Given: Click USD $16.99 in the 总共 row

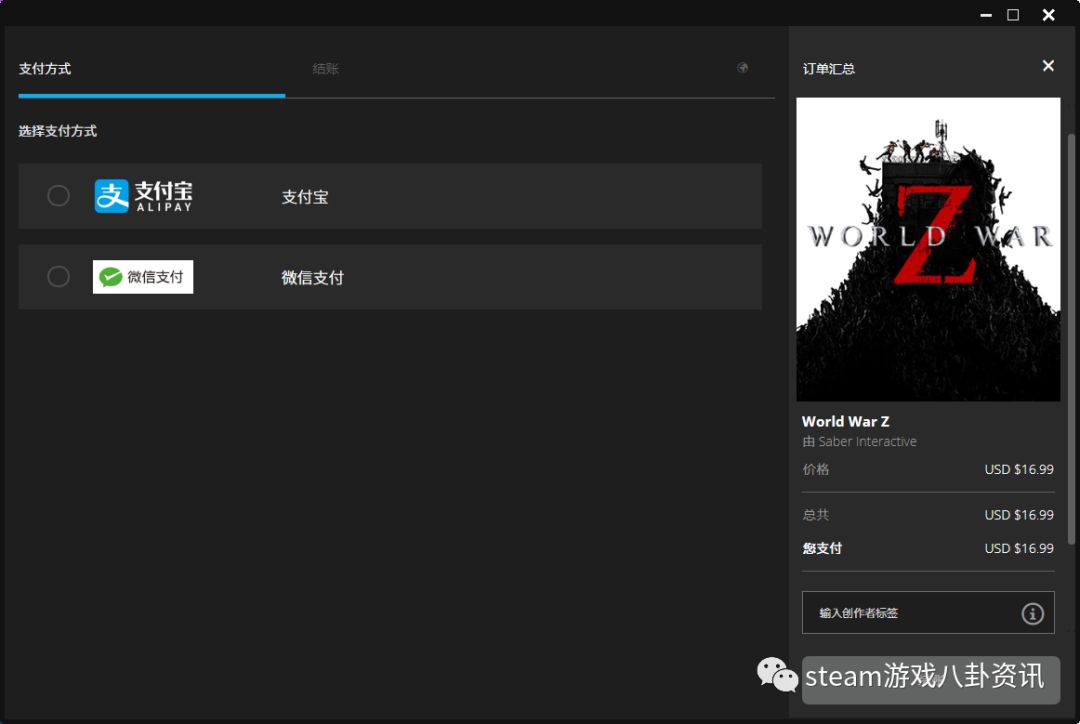Looking at the screenshot, I should (x=1019, y=515).
